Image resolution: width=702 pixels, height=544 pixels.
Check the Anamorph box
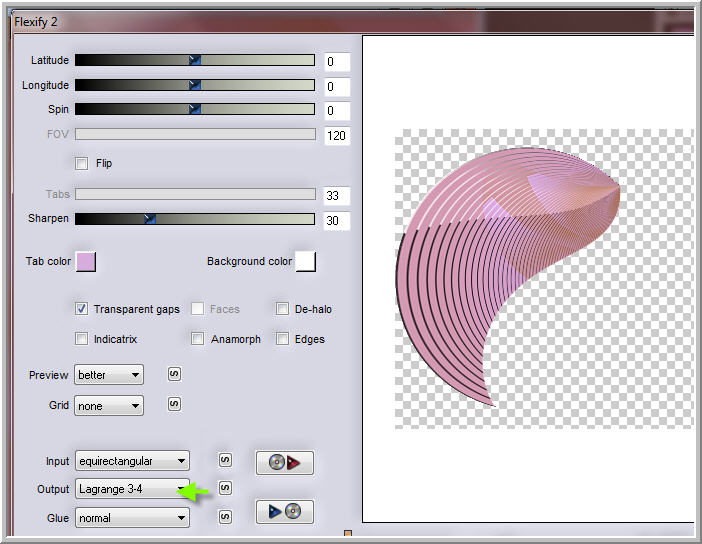point(197,339)
